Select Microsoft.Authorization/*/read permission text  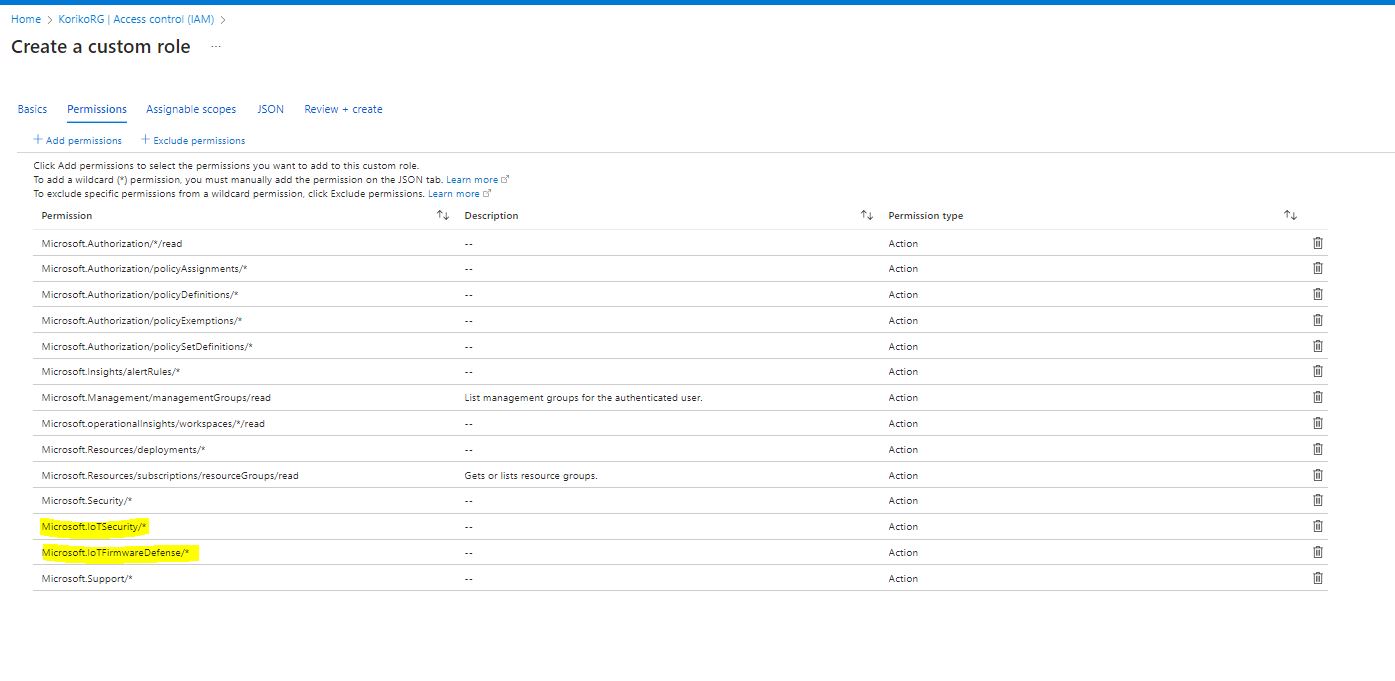tap(112, 243)
